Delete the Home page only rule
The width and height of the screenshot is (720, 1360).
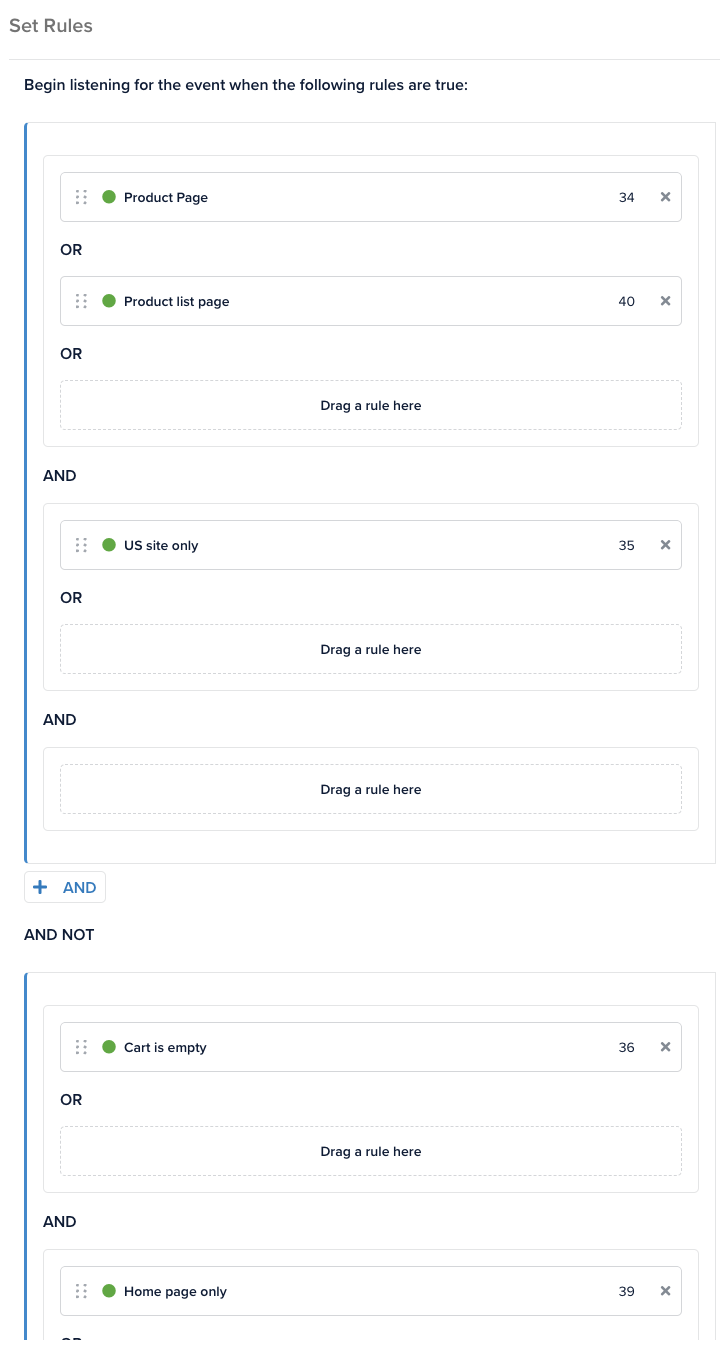coord(665,1291)
